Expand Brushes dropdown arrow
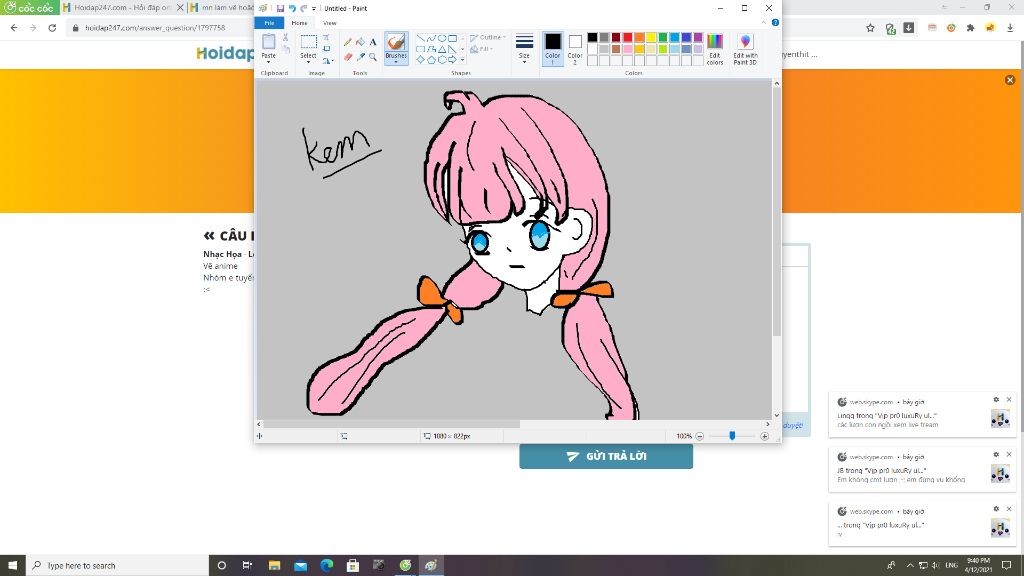 pyautogui.click(x=396, y=62)
